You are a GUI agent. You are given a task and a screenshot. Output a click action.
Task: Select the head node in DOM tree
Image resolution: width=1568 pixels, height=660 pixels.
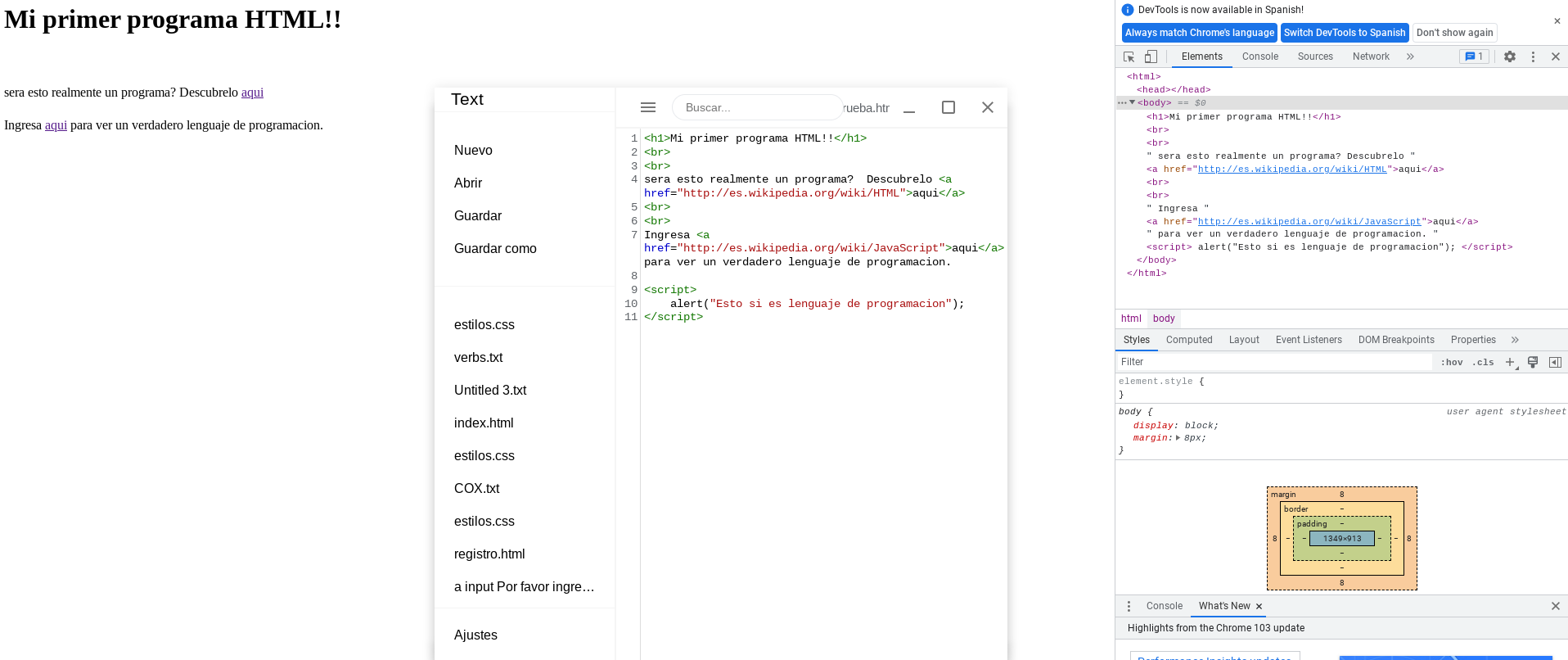click(1174, 90)
